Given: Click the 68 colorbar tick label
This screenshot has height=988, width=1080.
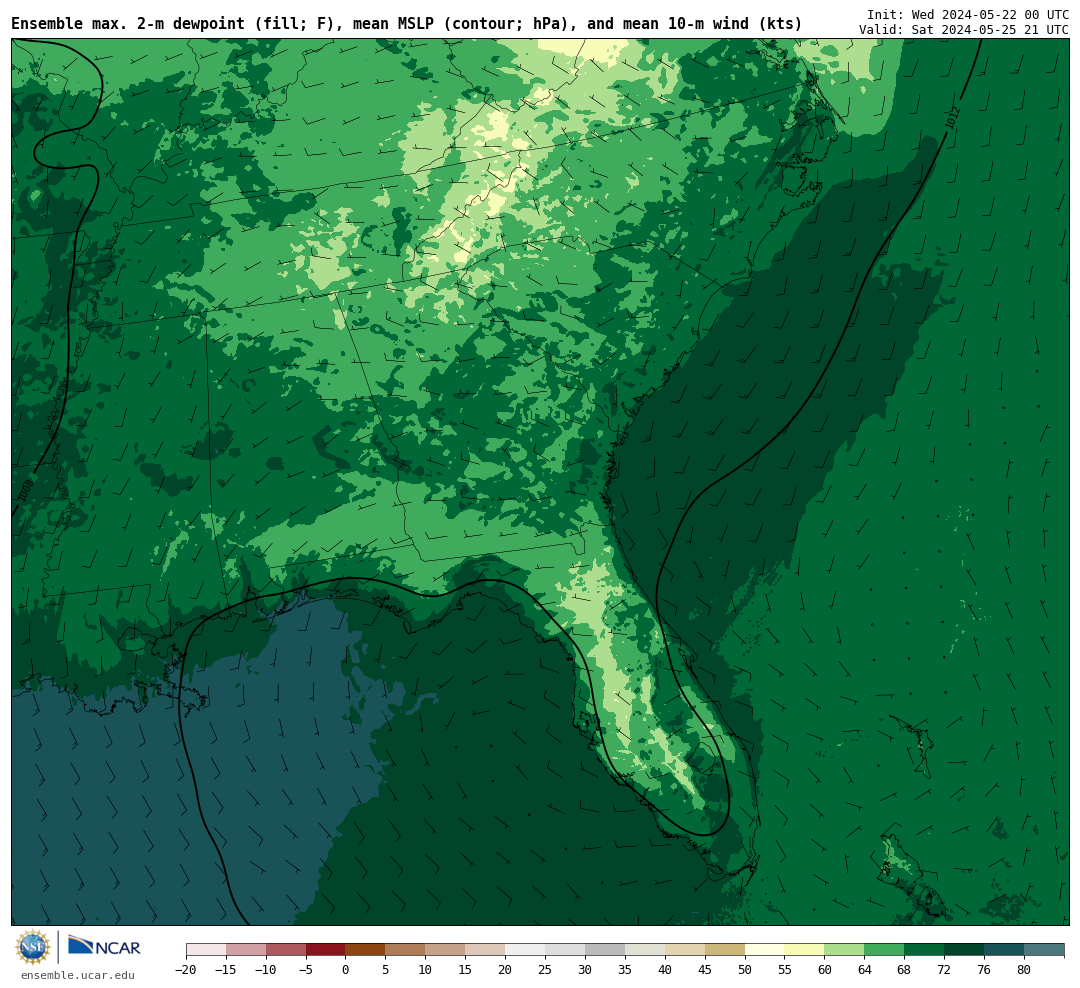Looking at the screenshot, I should tap(904, 970).
